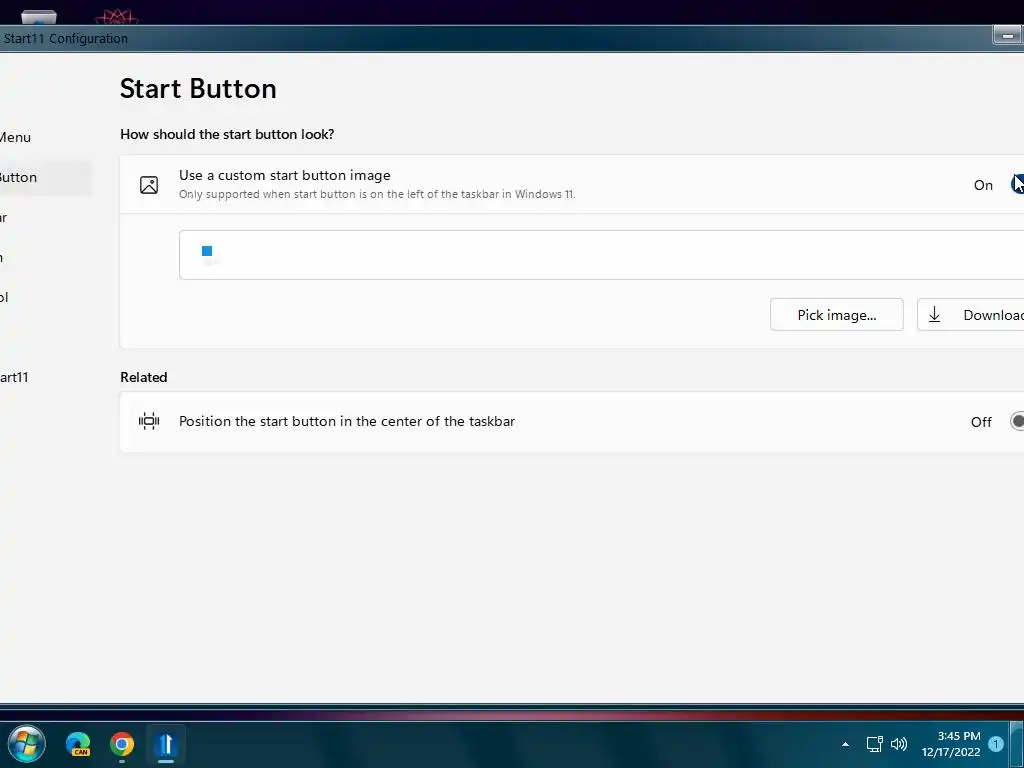The width and height of the screenshot is (1024, 768).
Task: Click the Windows 7 style Start orb
Action: click(26, 744)
